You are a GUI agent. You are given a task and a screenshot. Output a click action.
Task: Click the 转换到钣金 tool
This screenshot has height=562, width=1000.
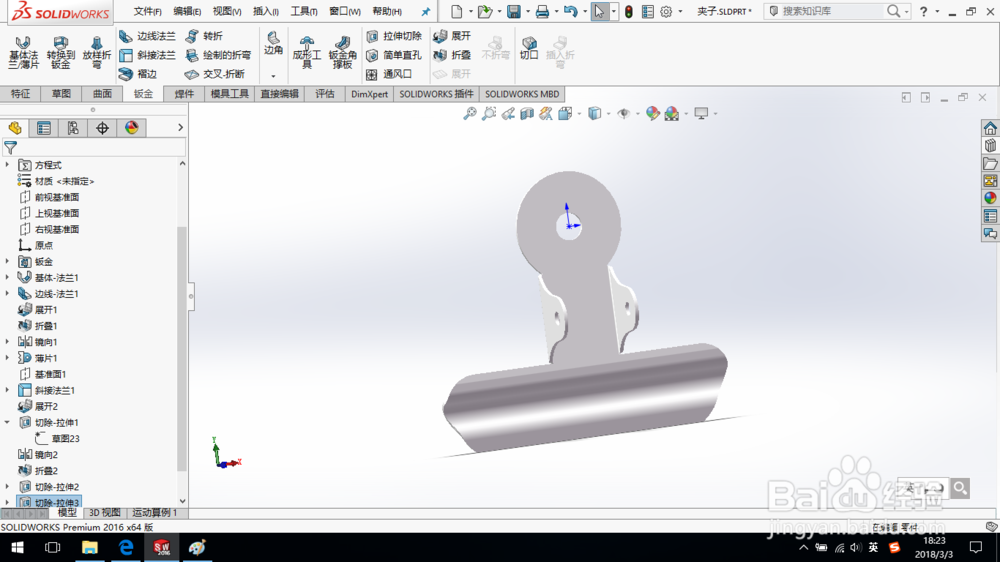(x=61, y=52)
